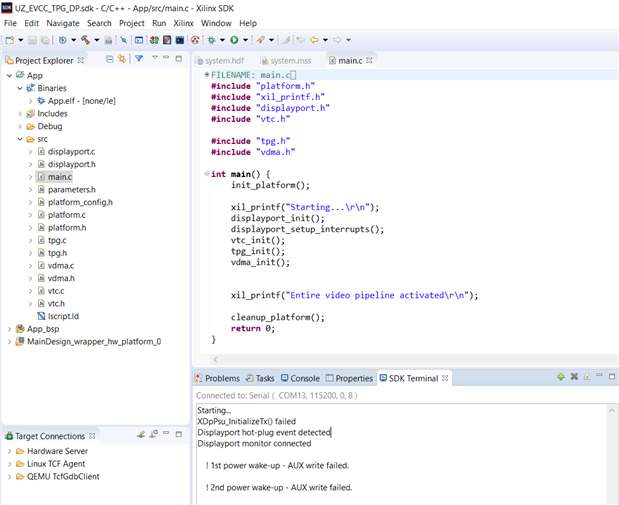Click the back navigation arrow in toolbar
Viewport: 619px width, 505px height.
click(314, 40)
